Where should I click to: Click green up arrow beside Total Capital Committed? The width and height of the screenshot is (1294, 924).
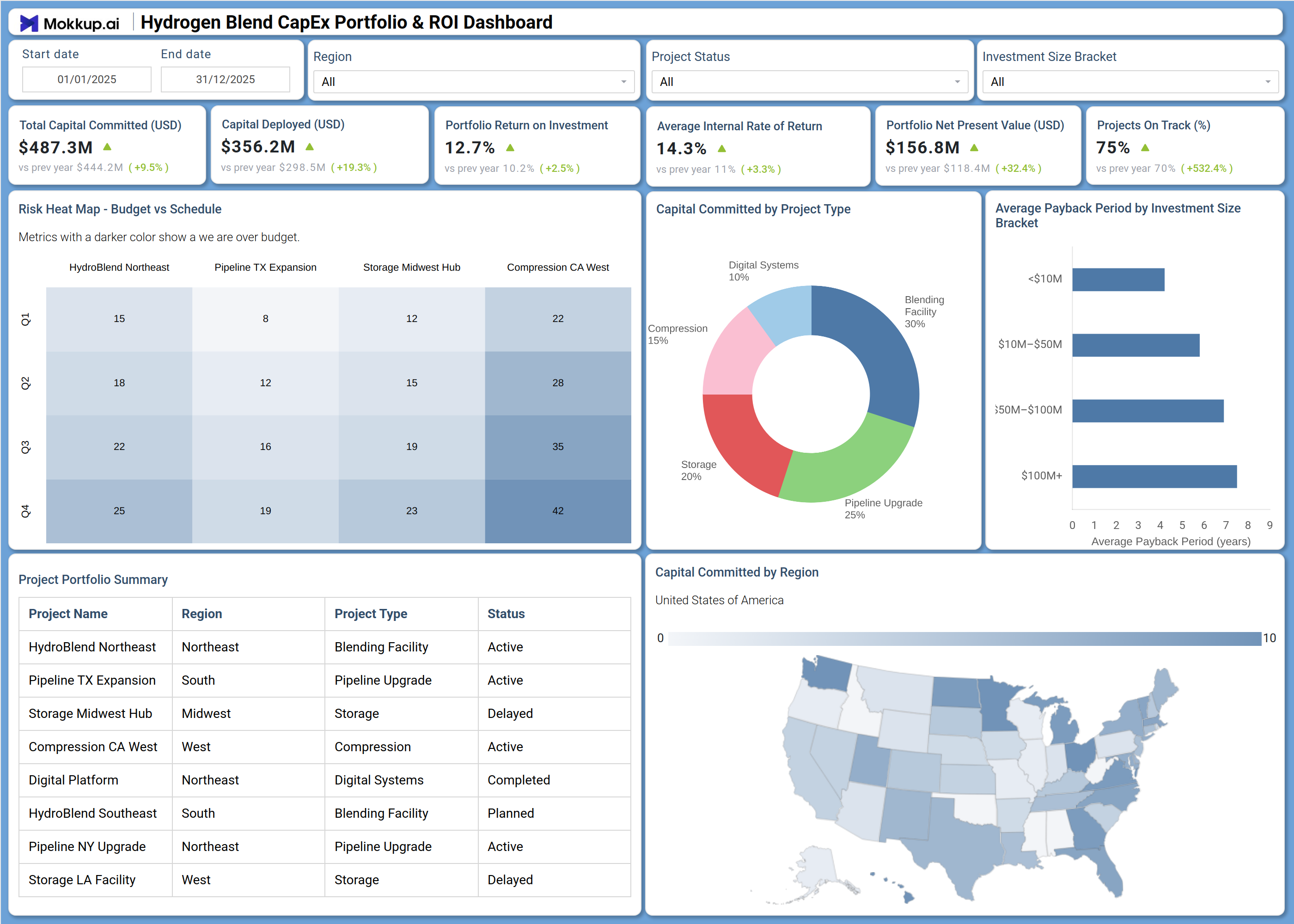(x=107, y=147)
